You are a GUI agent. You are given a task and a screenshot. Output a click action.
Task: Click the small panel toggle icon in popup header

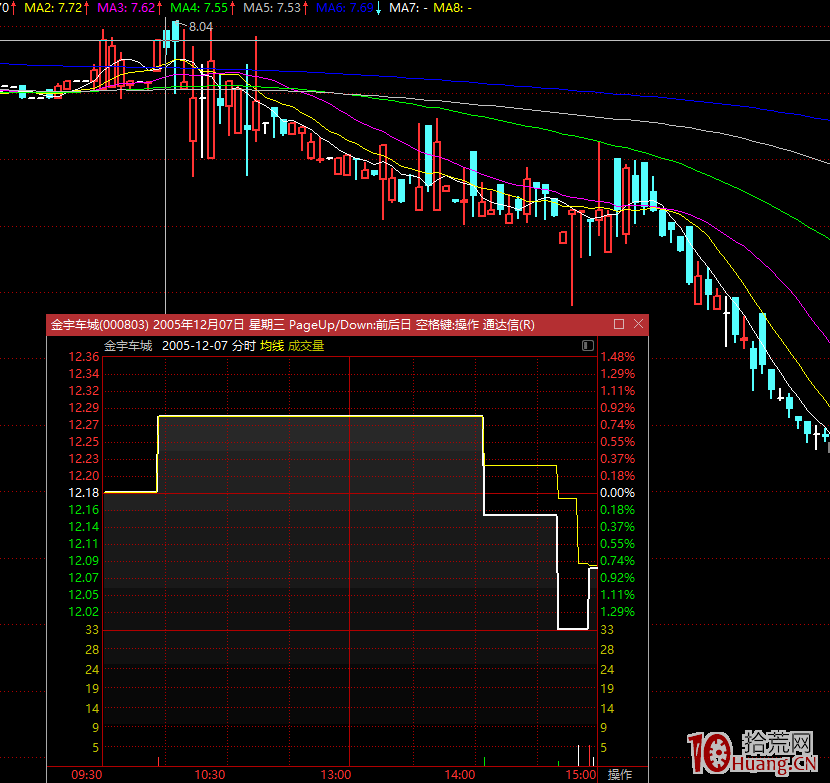(587, 346)
